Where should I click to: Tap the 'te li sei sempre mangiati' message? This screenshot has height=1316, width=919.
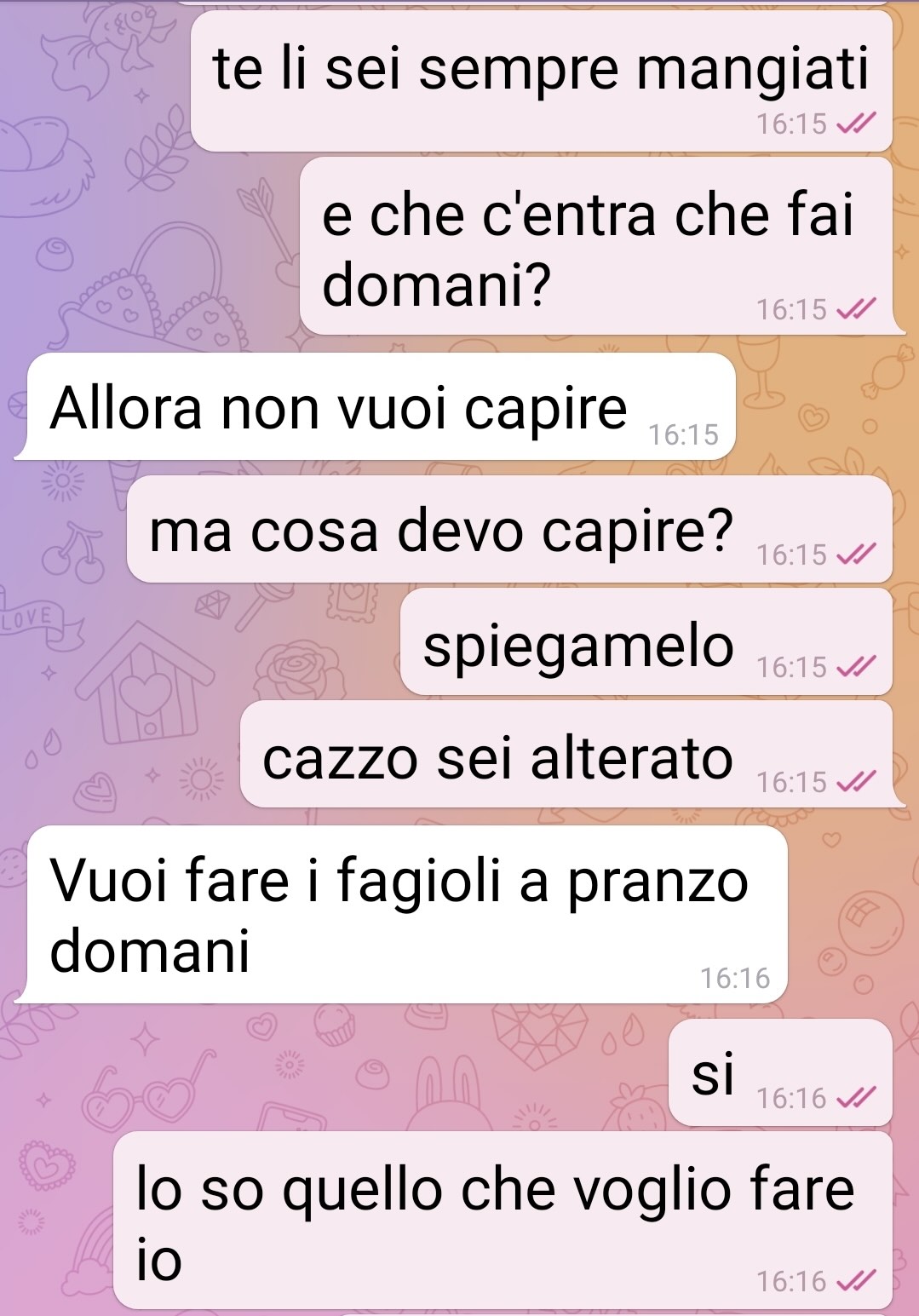(x=542, y=81)
